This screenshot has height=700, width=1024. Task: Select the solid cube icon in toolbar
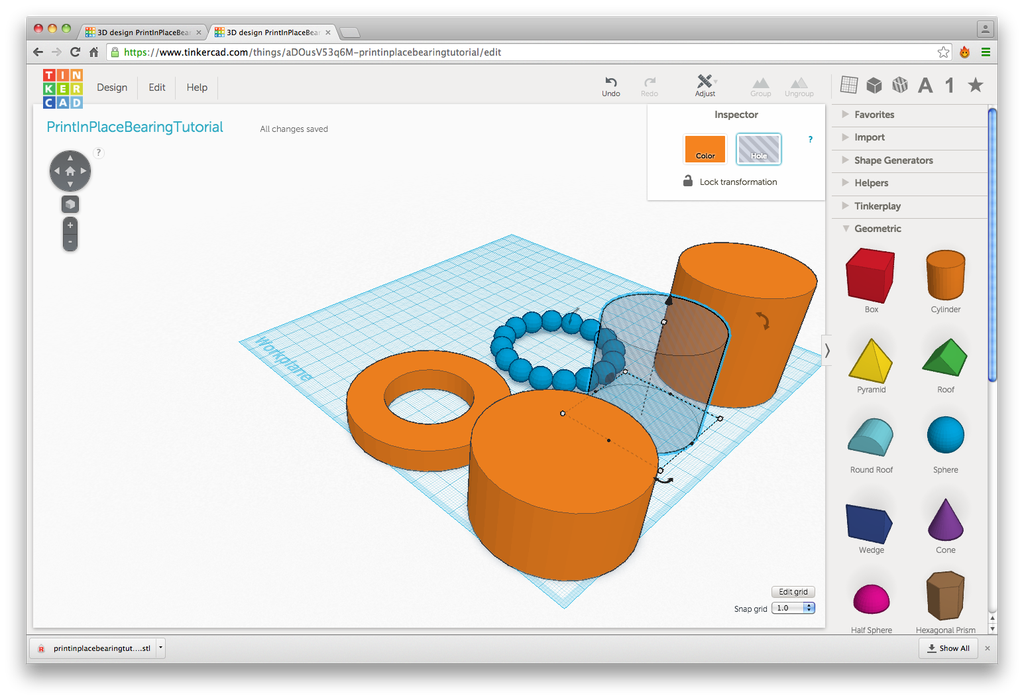click(x=874, y=85)
